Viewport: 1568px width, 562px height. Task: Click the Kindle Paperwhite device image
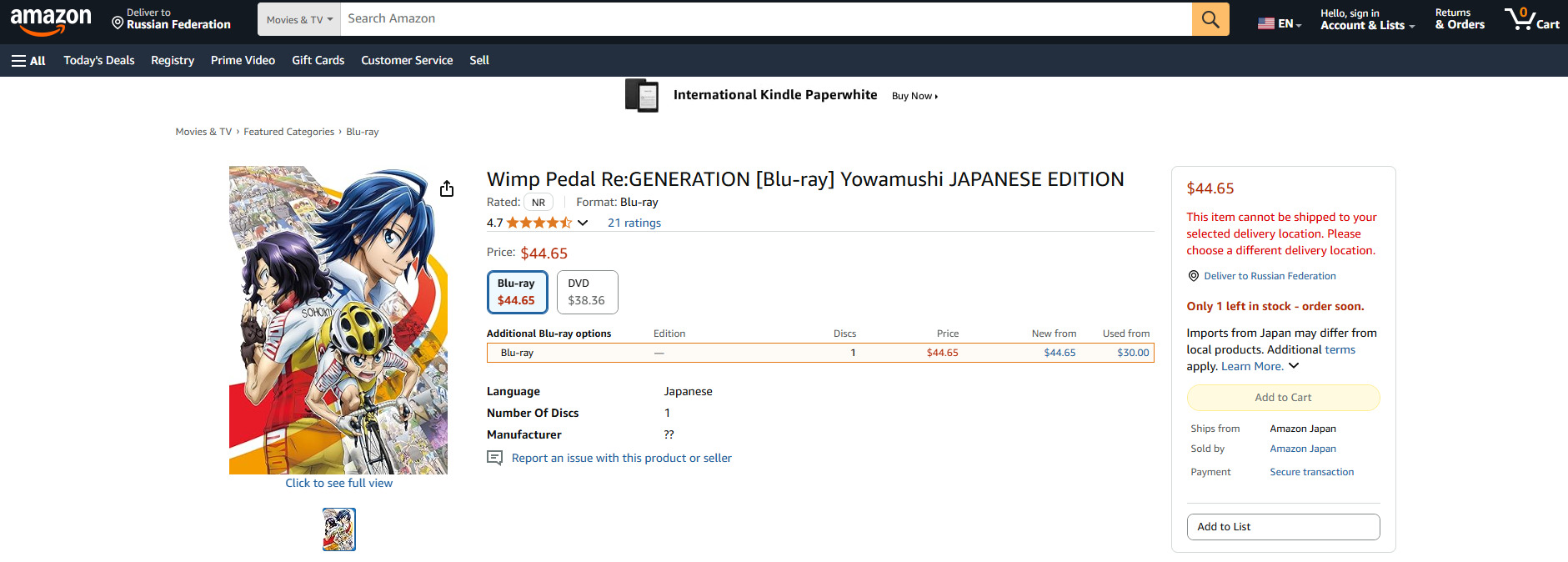pyautogui.click(x=642, y=96)
